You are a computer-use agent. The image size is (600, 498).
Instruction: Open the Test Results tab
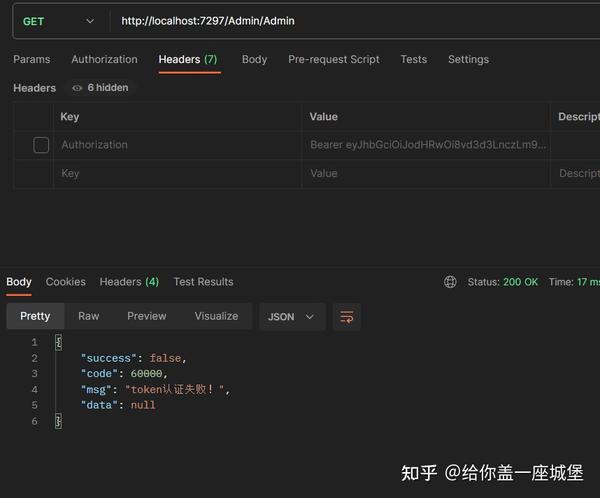pyautogui.click(x=203, y=282)
